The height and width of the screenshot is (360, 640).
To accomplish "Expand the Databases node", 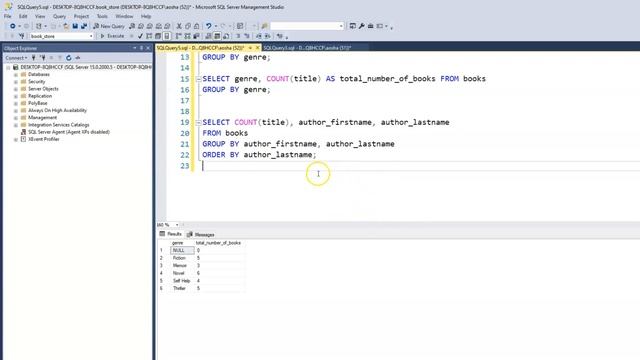I will (x=16, y=74).
